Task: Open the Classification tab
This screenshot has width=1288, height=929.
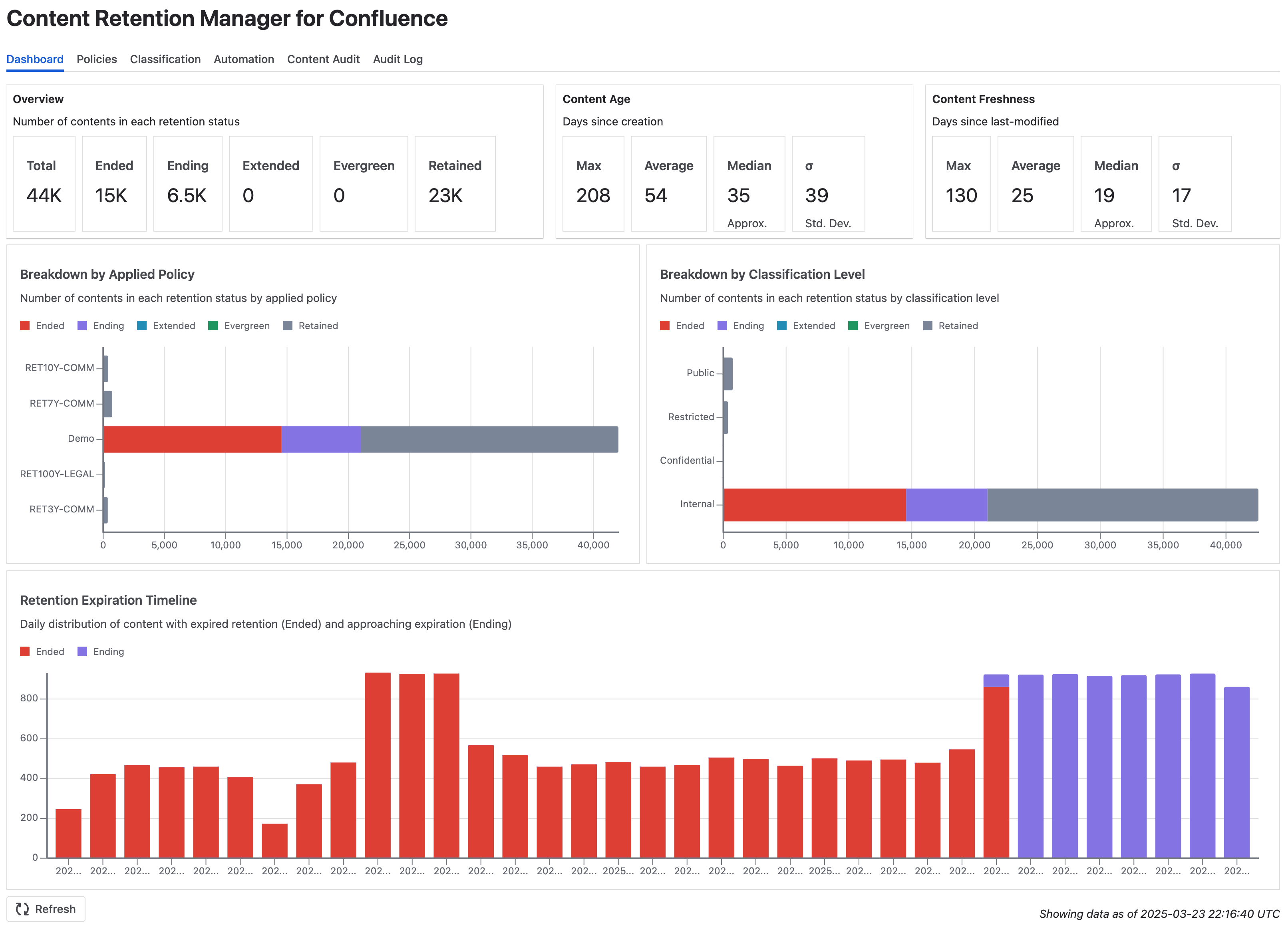Action: [x=165, y=59]
